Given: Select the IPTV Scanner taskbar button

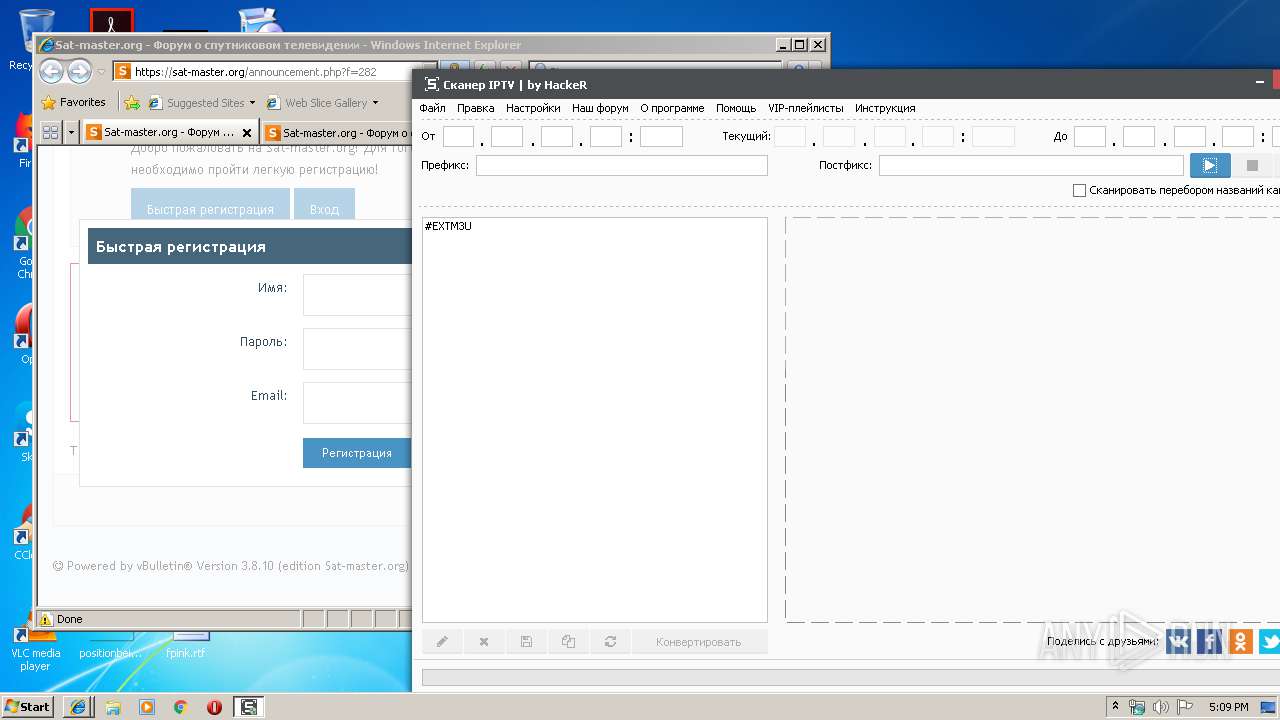Looking at the screenshot, I should [x=249, y=707].
